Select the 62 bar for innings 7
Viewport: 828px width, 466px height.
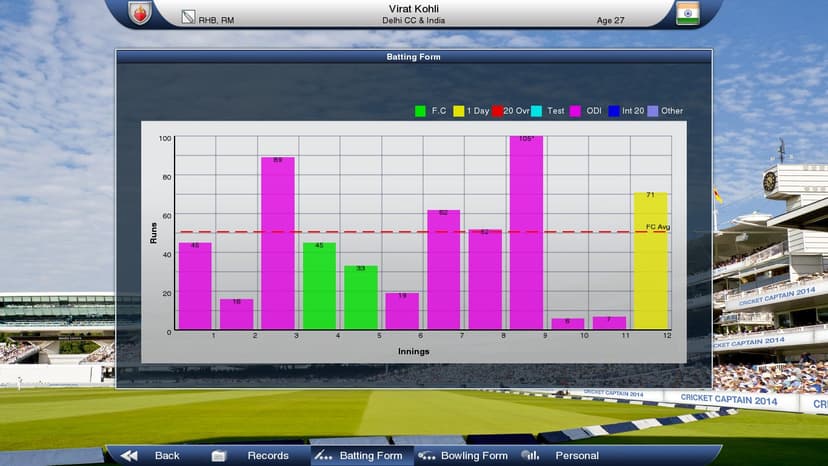(444, 270)
